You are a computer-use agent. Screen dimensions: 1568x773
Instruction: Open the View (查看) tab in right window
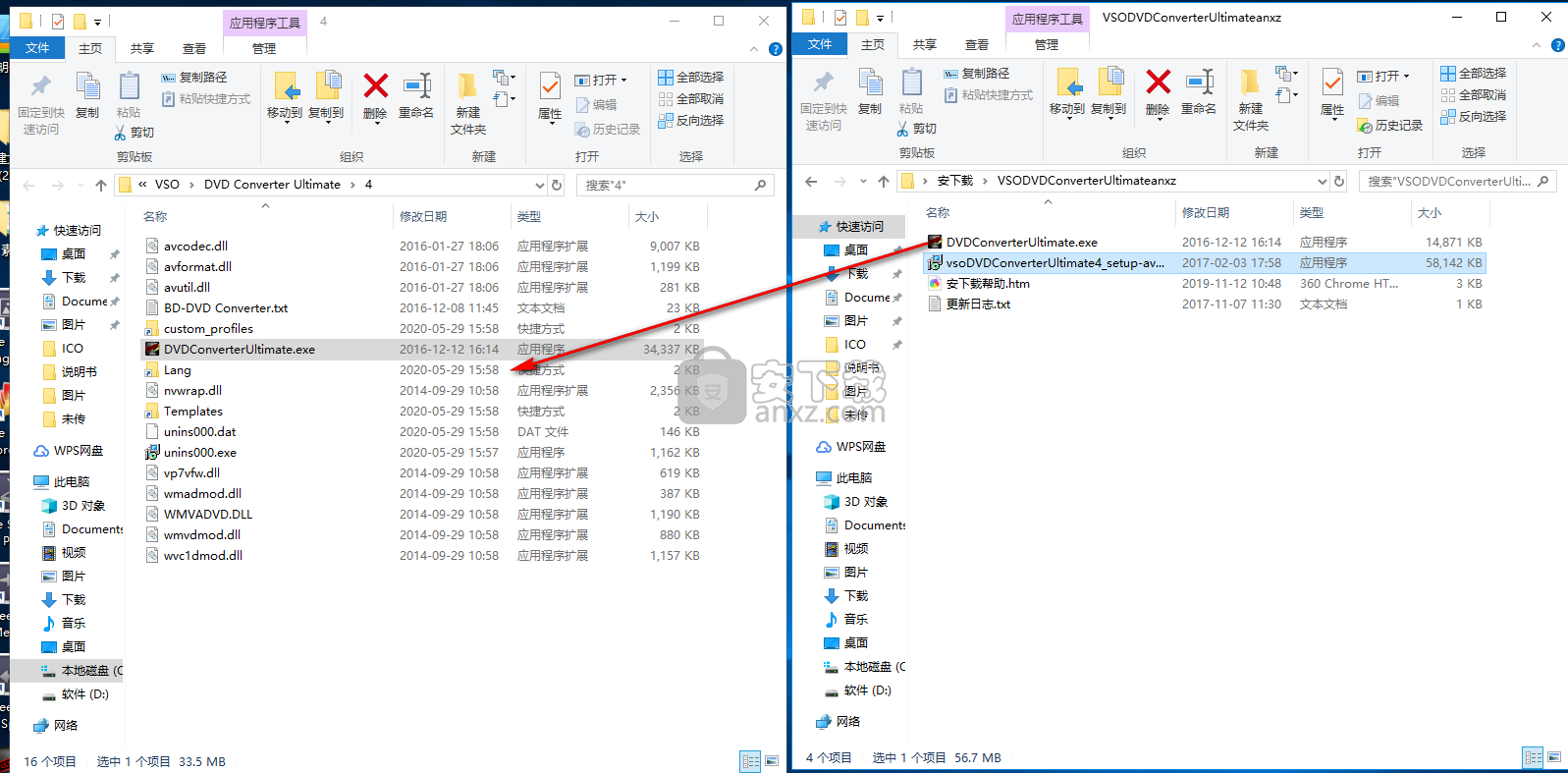977,44
